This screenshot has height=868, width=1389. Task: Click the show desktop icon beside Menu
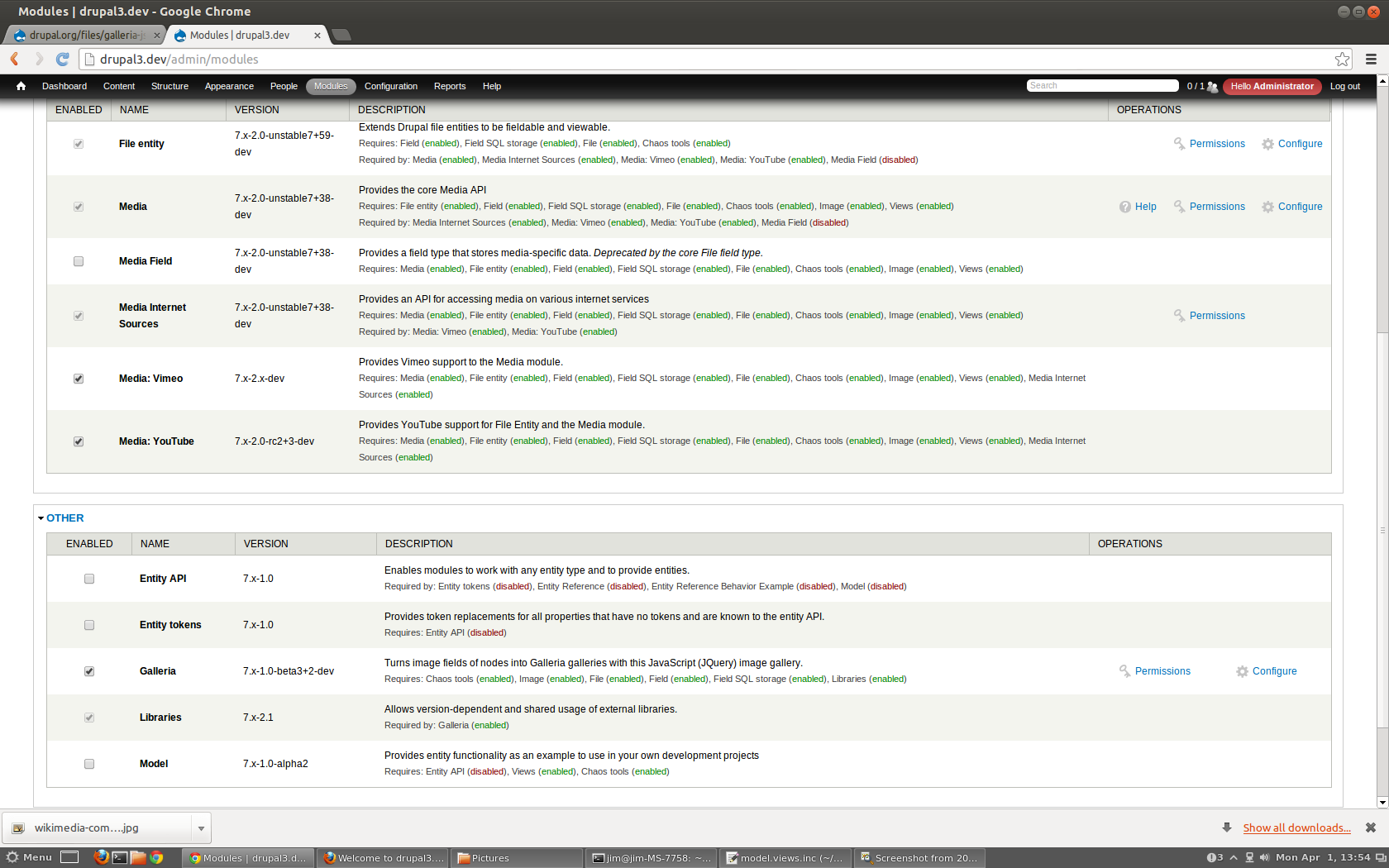tap(69, 857)
